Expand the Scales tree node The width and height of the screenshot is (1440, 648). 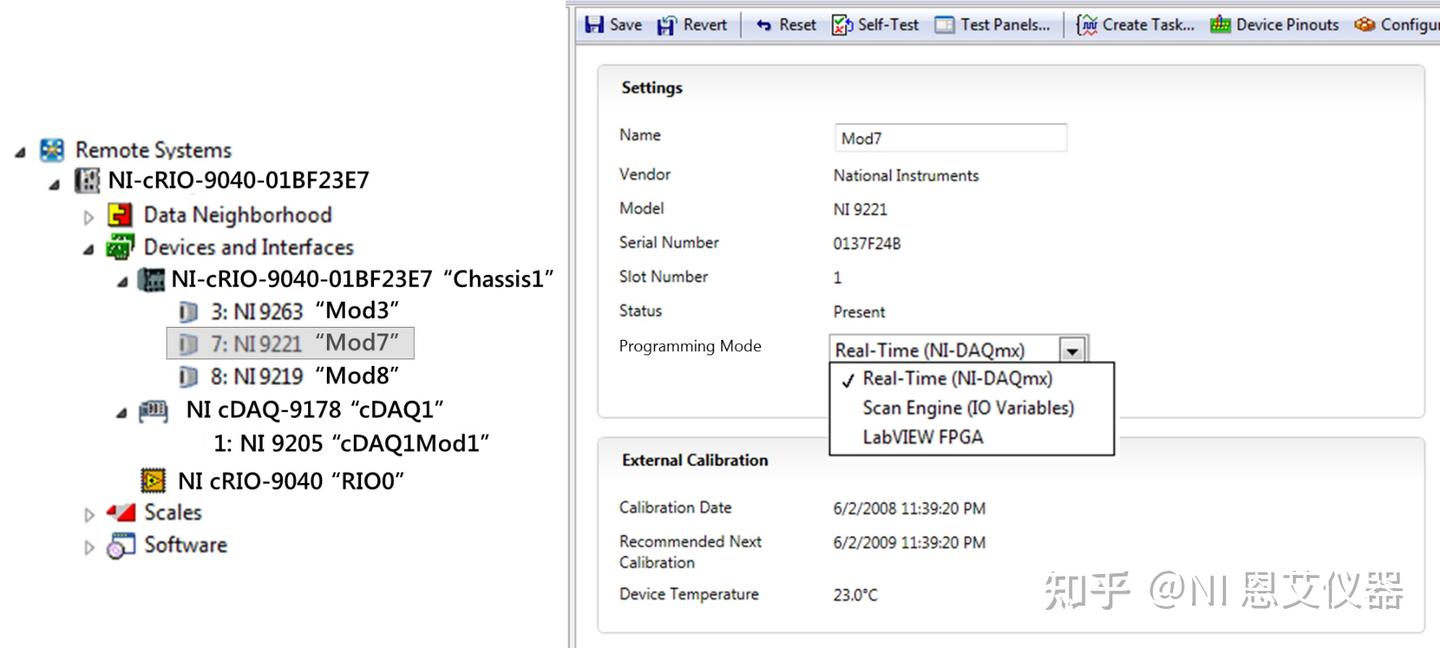tap(89, 515)
